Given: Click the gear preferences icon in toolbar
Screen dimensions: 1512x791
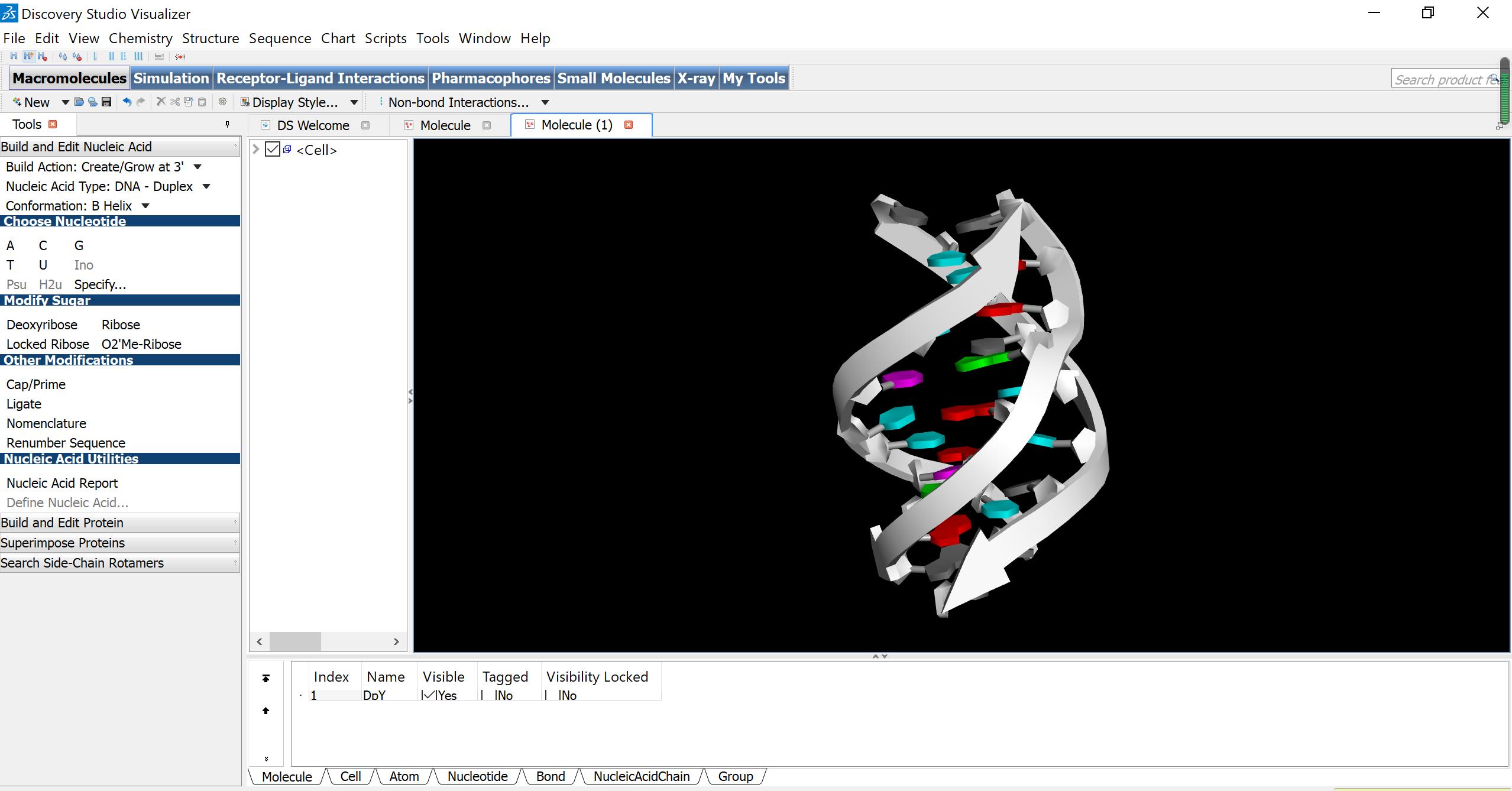Looking at the screenshot, I should [222, 102].
